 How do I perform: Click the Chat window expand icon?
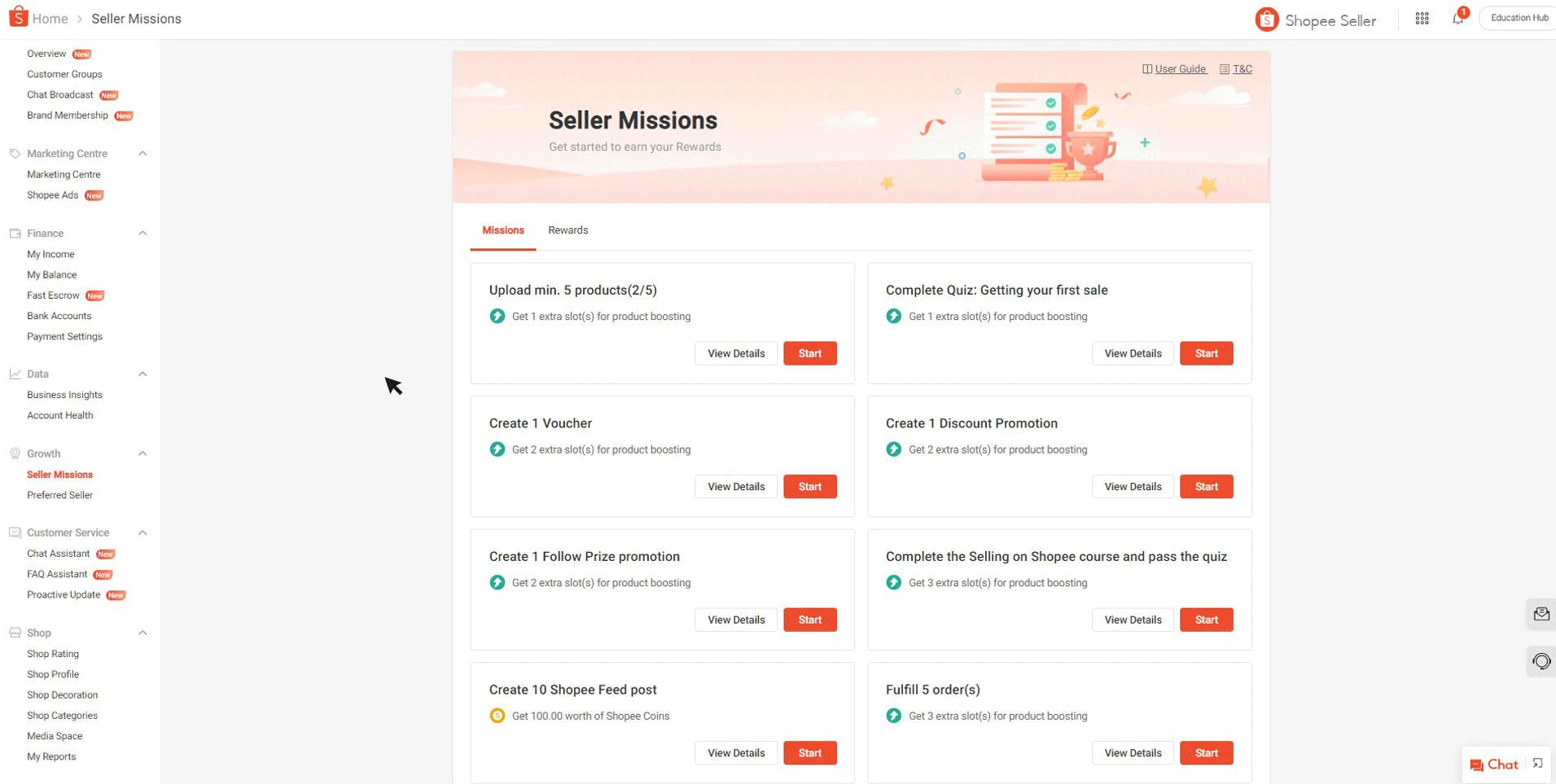pyautogui.click(x=1537, y=764)
